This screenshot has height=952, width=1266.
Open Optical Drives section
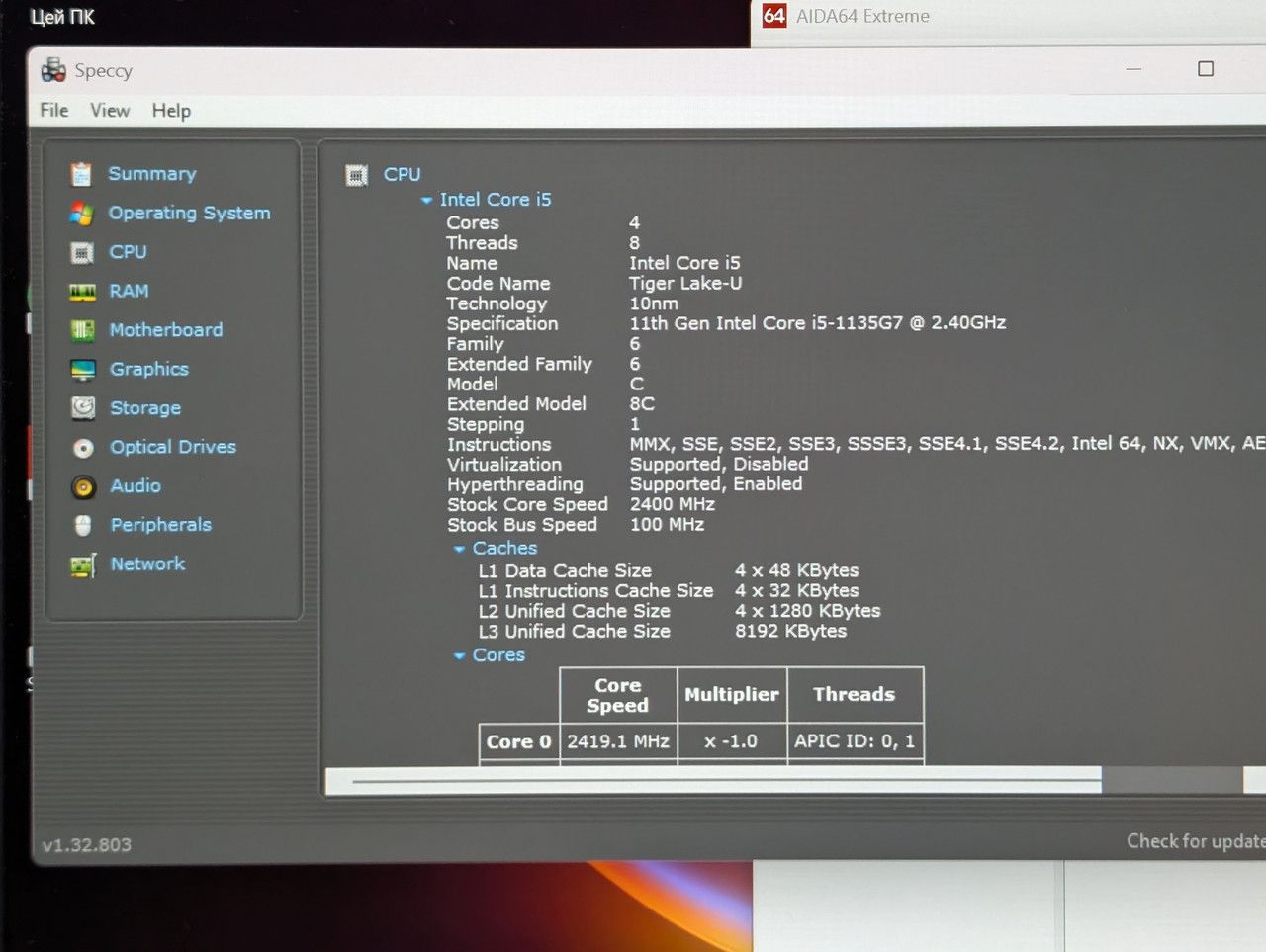pos(173,447)
